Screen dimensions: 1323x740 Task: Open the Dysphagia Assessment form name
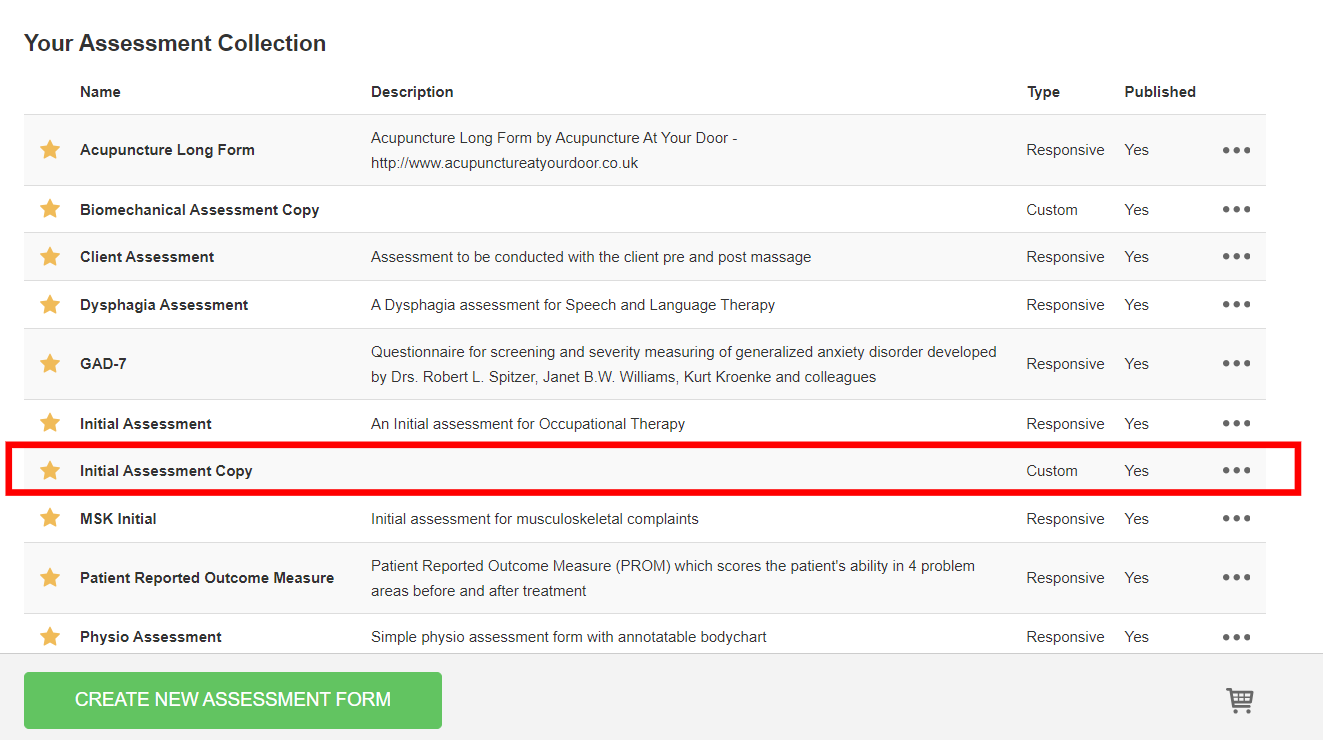tap(164, 305)
